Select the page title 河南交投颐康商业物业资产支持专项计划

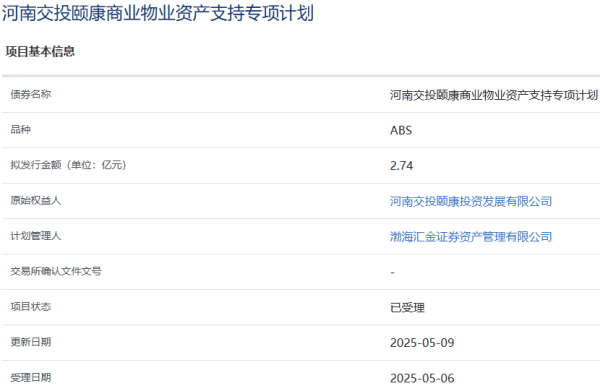point(158,13)
